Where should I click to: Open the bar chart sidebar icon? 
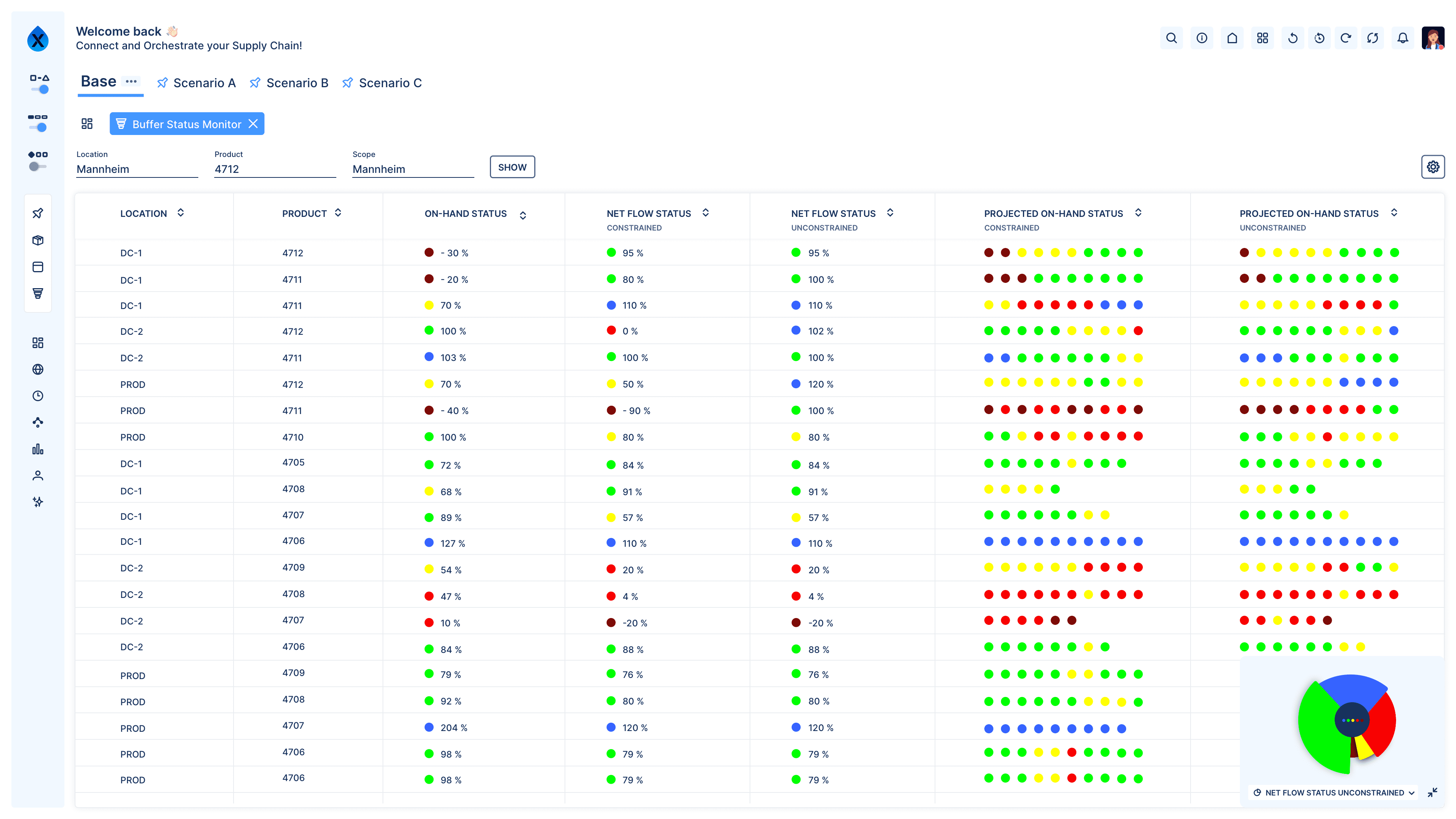pos(38,449)
